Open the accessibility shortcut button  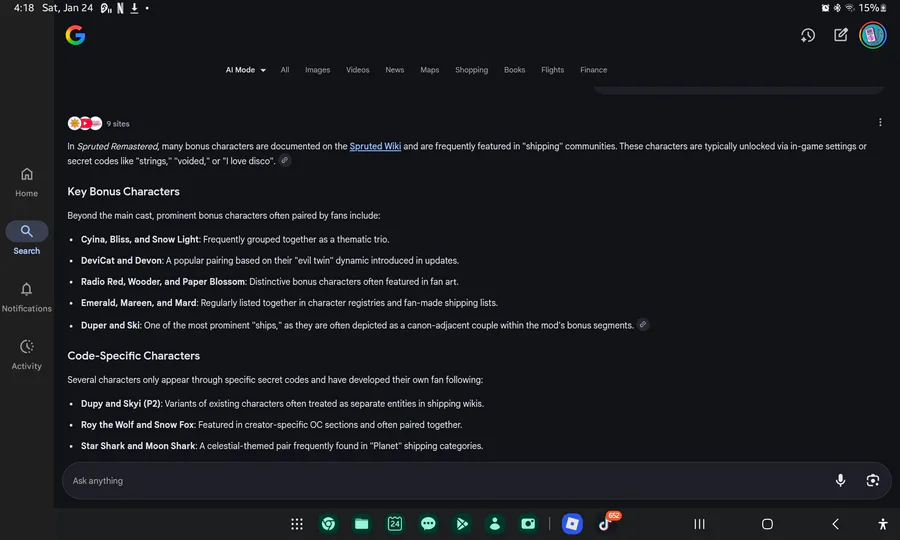tap(883, 524)
